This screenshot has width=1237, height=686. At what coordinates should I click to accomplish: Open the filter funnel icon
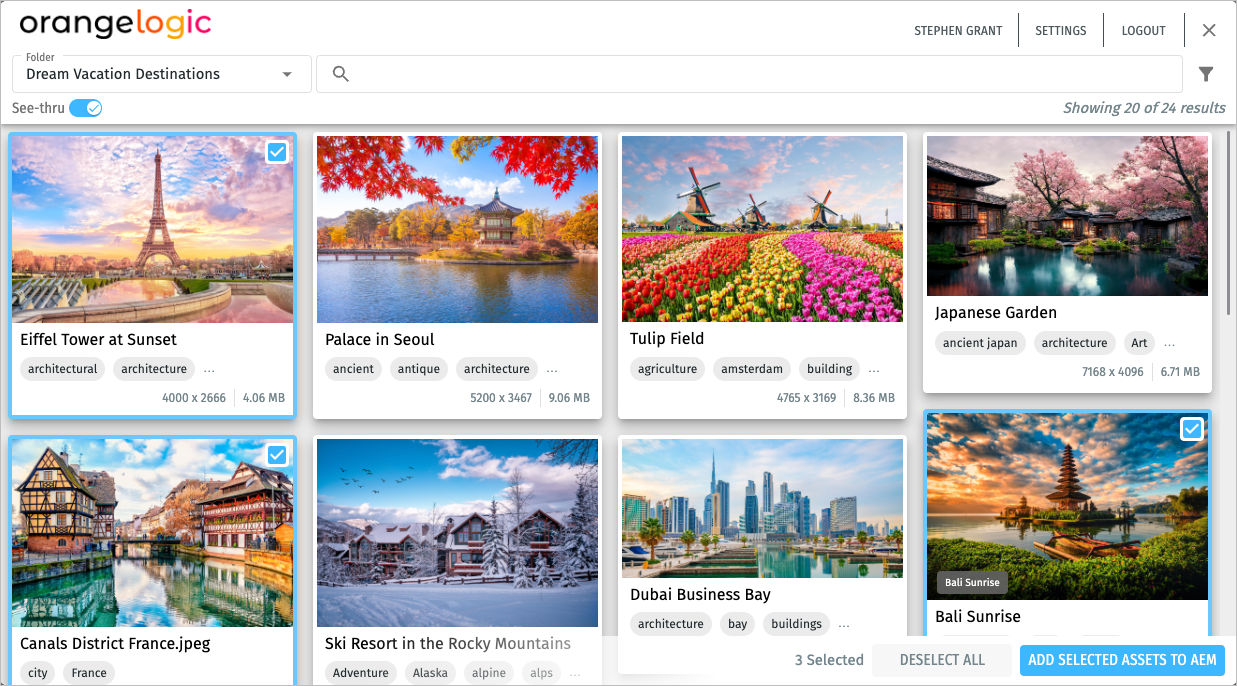click(1206, 74)
